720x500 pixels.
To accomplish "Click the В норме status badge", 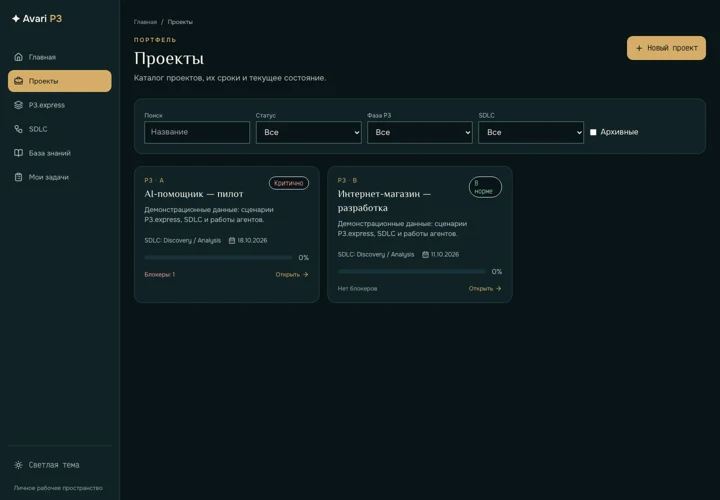I will [x=485, y=187].
